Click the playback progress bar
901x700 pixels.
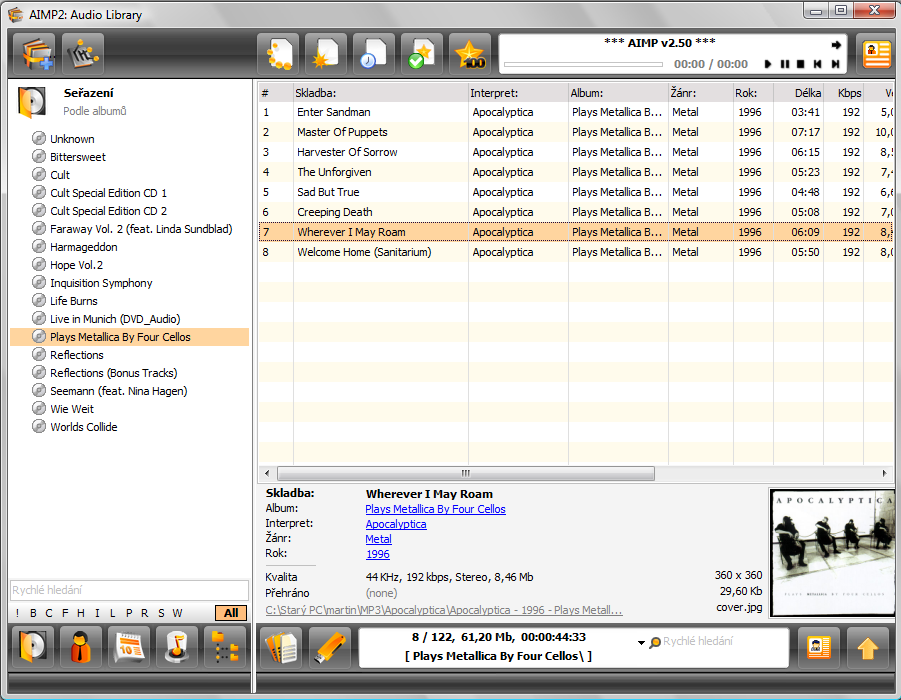583,64
